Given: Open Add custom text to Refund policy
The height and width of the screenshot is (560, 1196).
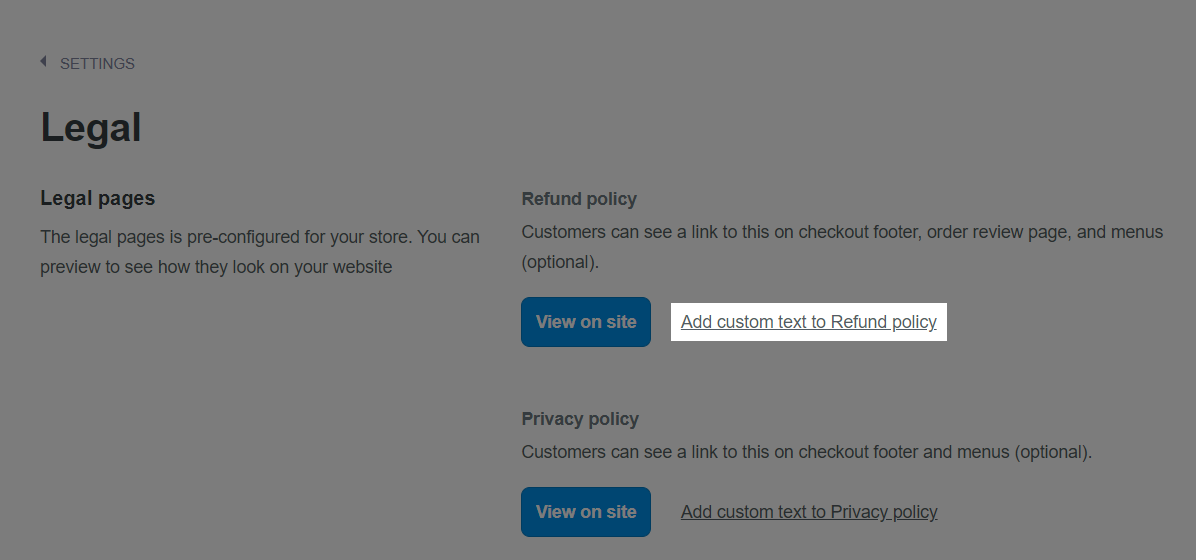Looking at the screenshot, I should pos(809,322).
